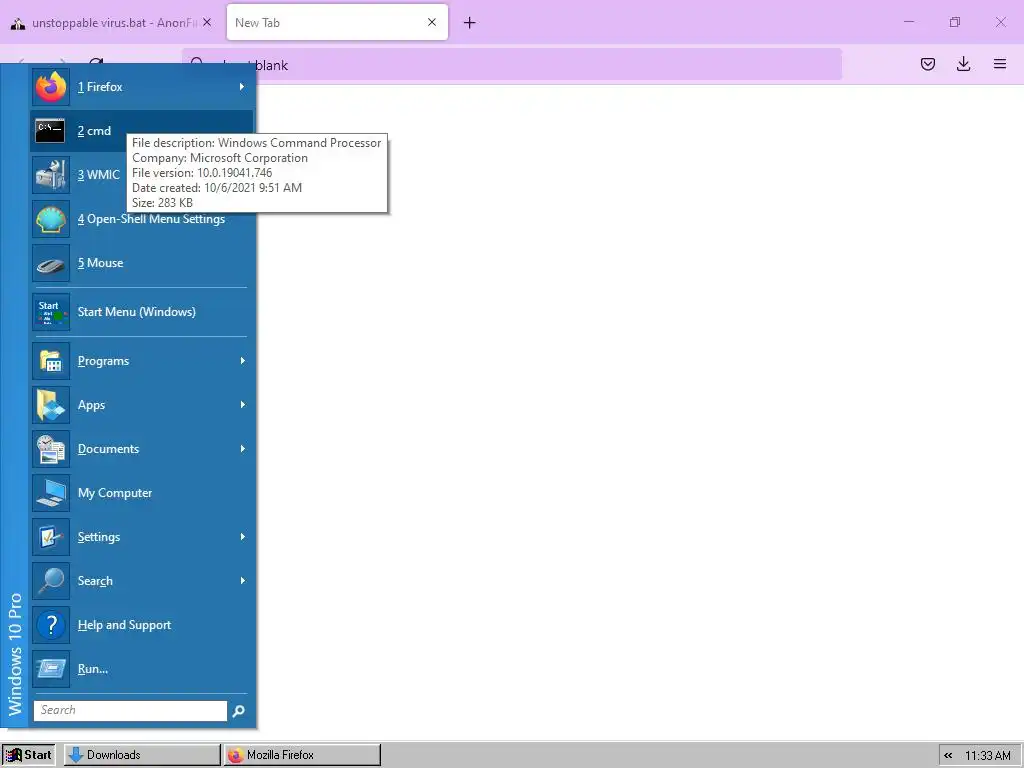Click the Run... icon
1024x768 pixels.
tap(51, 669)
